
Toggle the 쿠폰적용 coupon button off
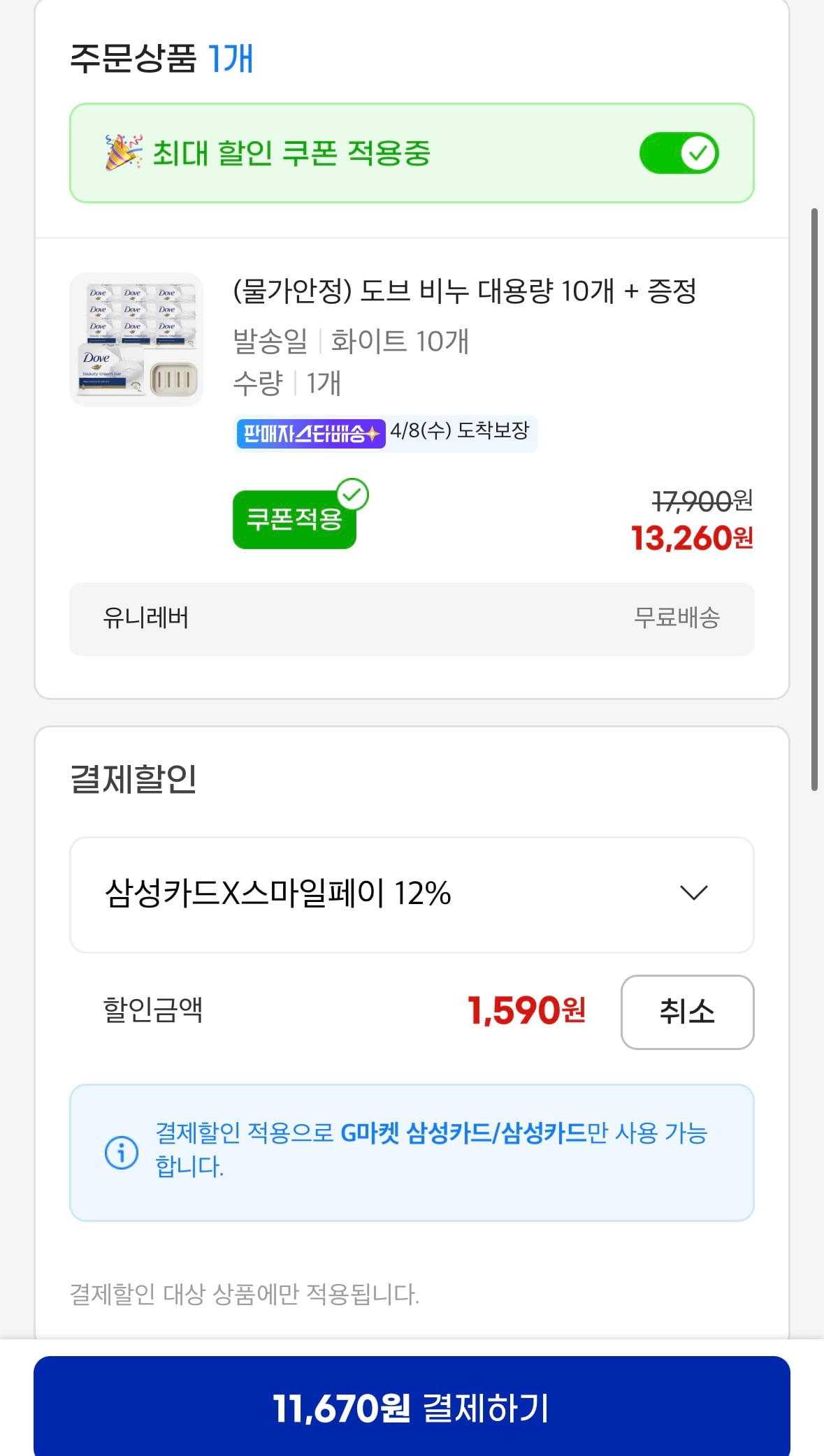pyautogui.click(x=294, y=520)
